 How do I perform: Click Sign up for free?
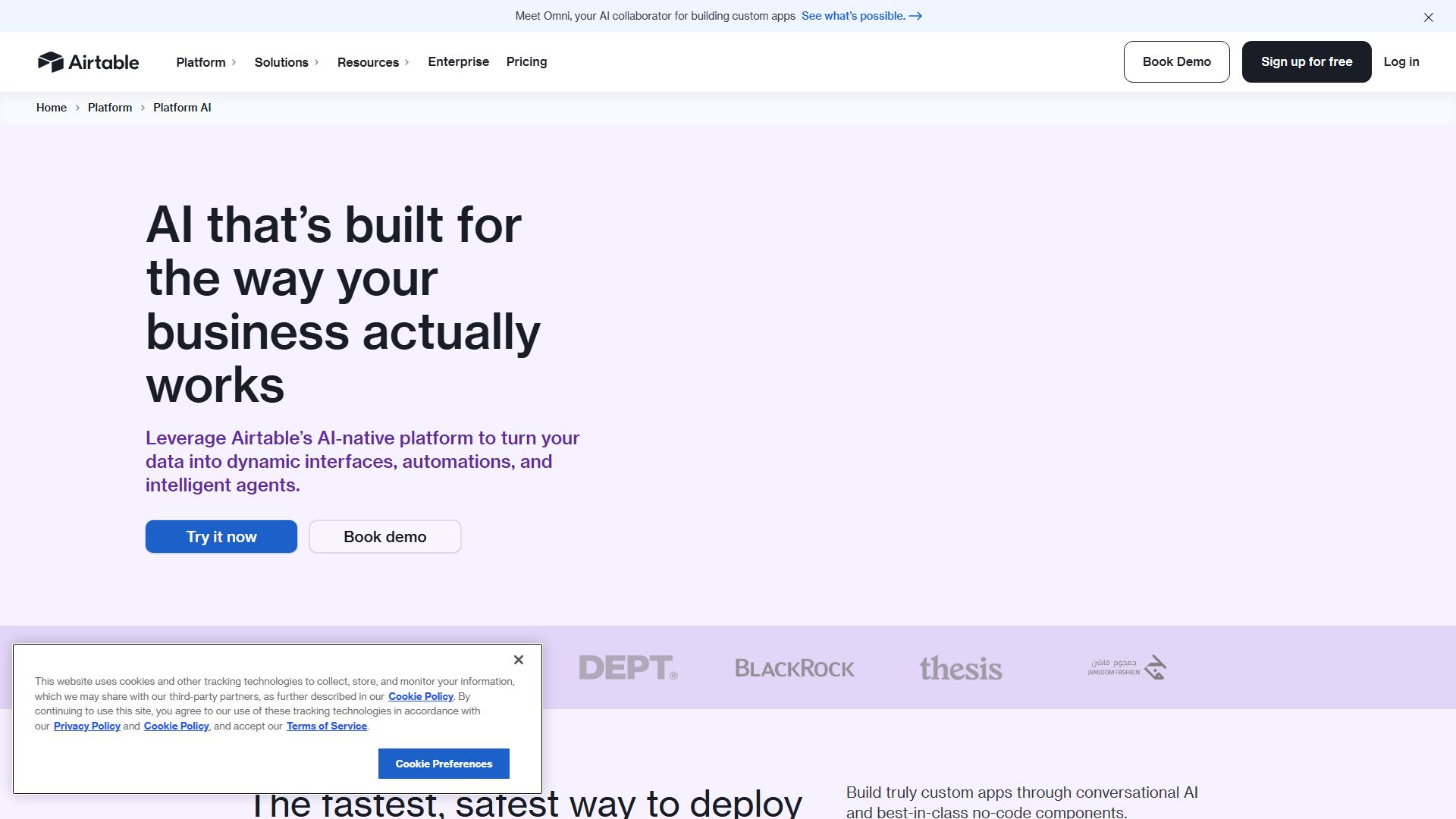[x=1306, y=61]
